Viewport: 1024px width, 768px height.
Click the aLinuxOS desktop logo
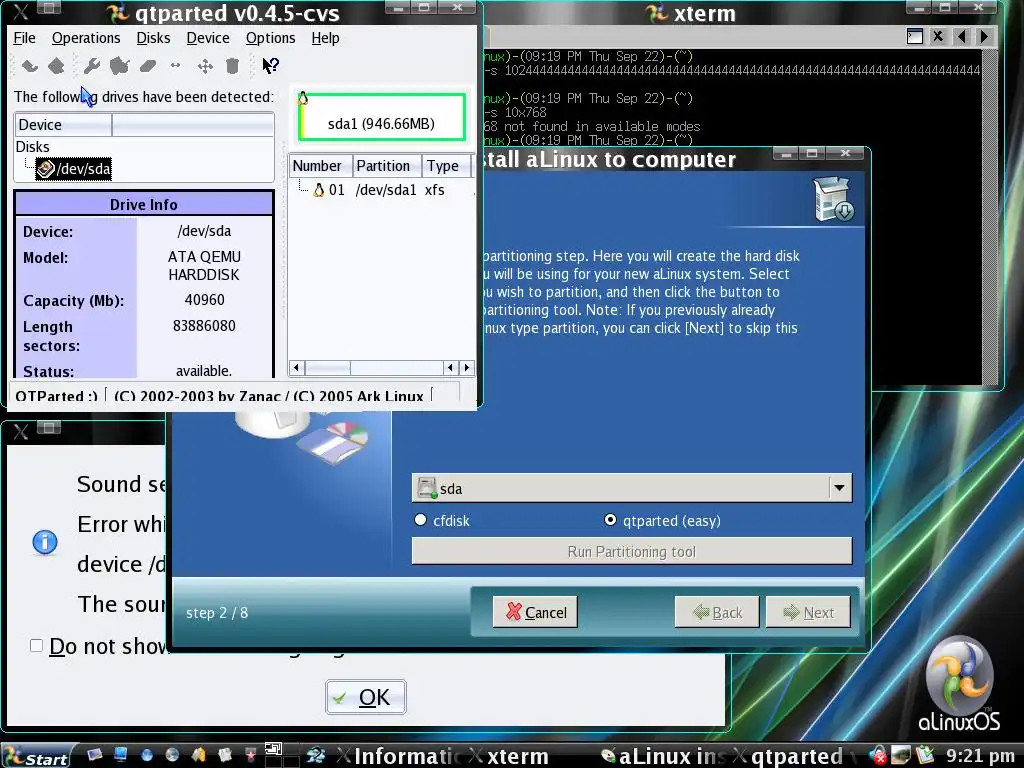(959, 684)
